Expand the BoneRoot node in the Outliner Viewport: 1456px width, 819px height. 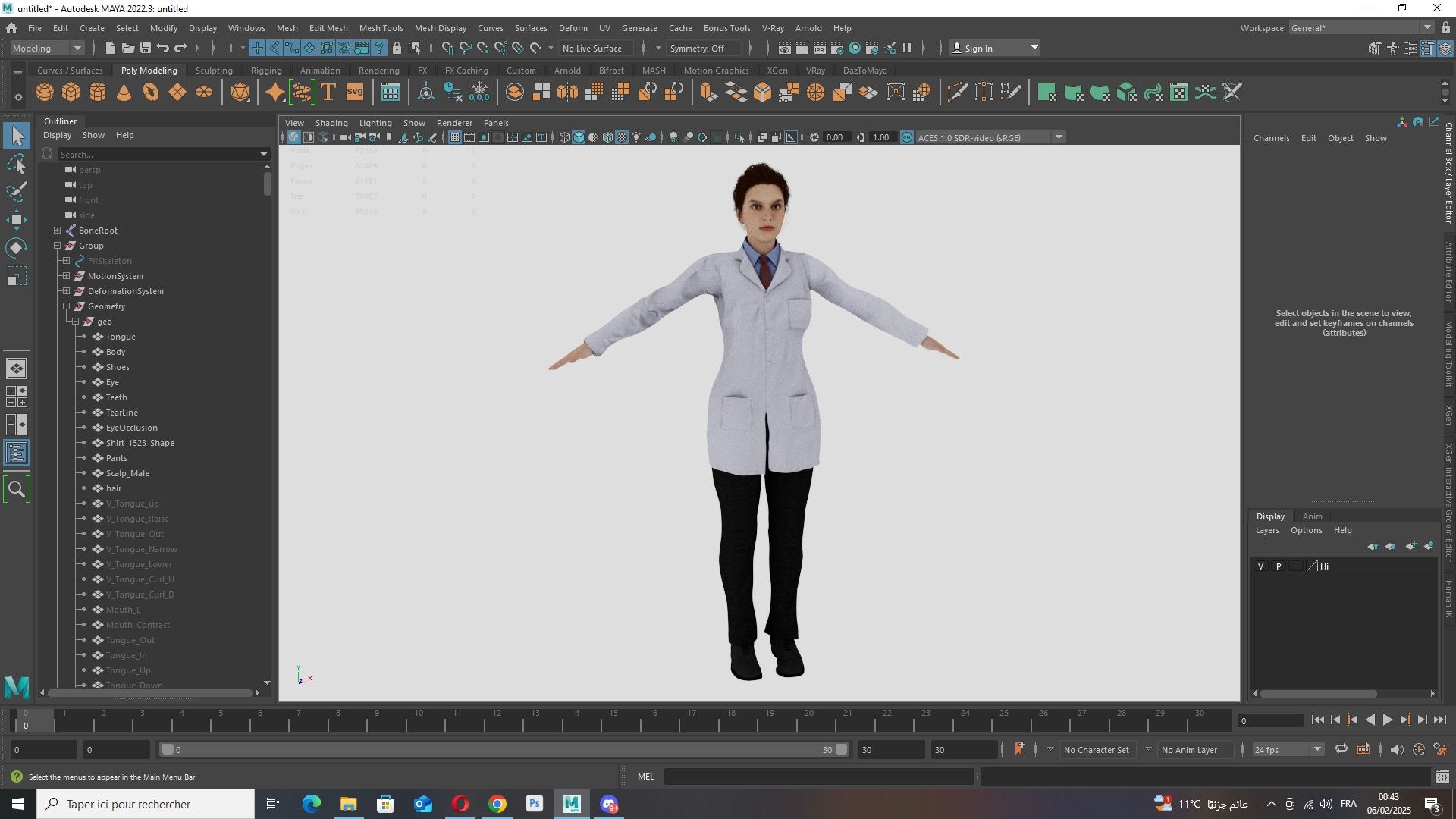coord(58,230)
